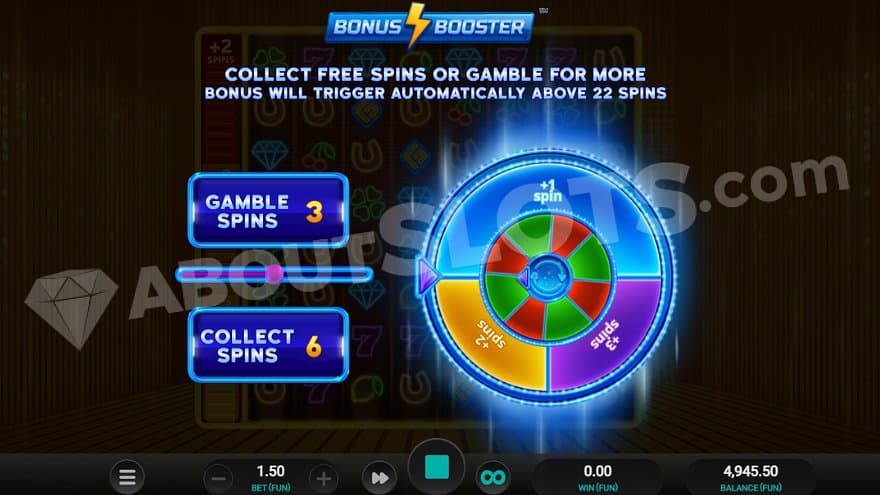Open the hamburger menu
880x495 pixels.
coord(127,477)
